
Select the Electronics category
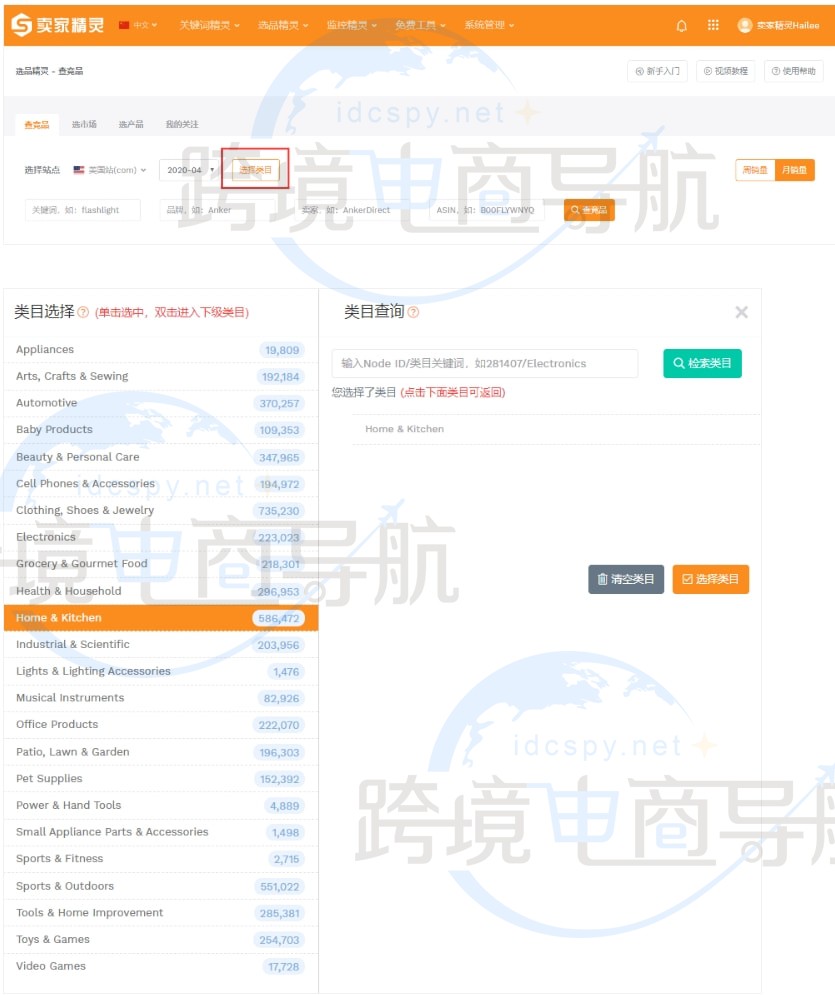pos(46,537)
